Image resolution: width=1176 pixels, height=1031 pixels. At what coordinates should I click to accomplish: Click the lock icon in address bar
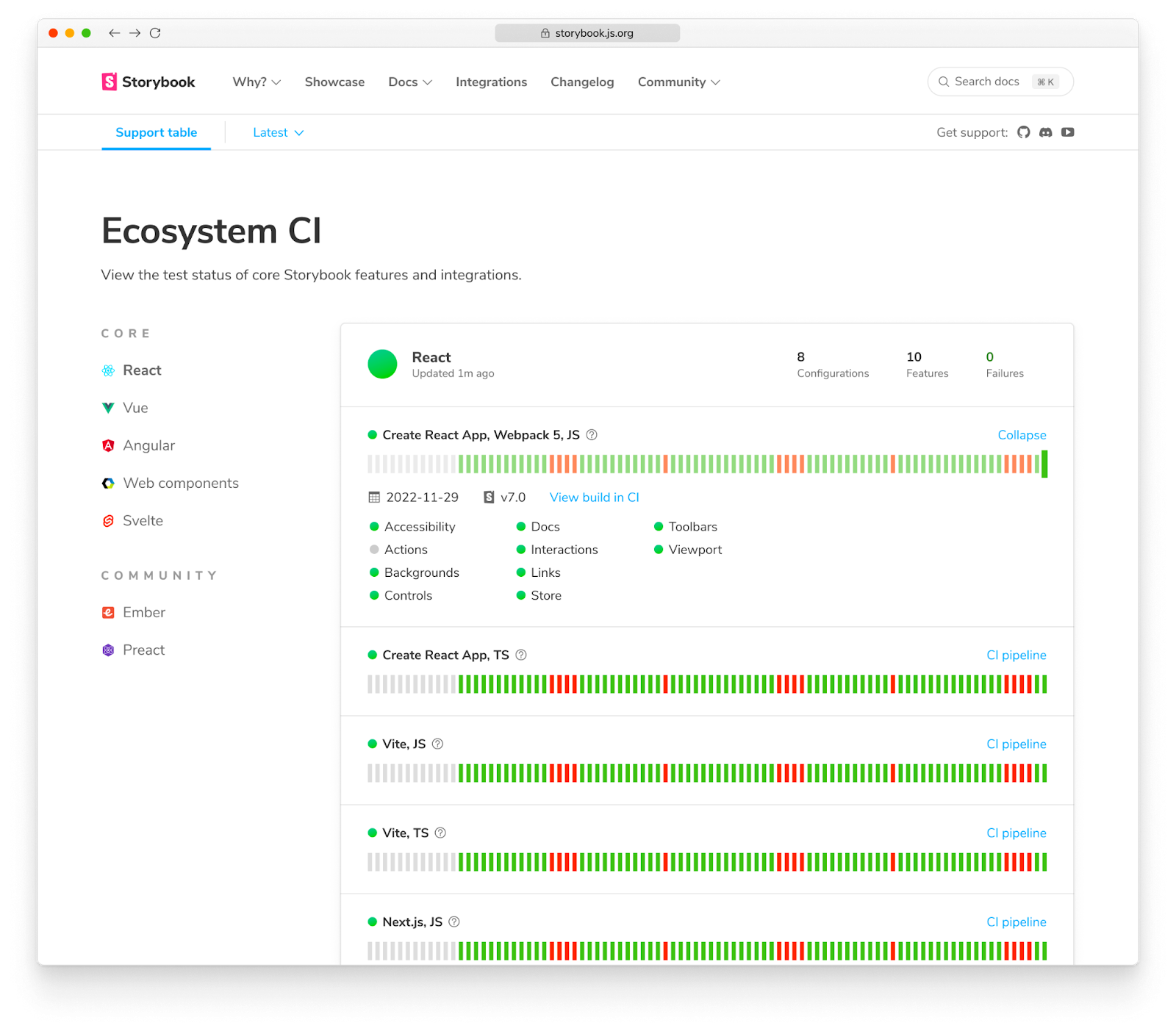[x=545, y=33]
